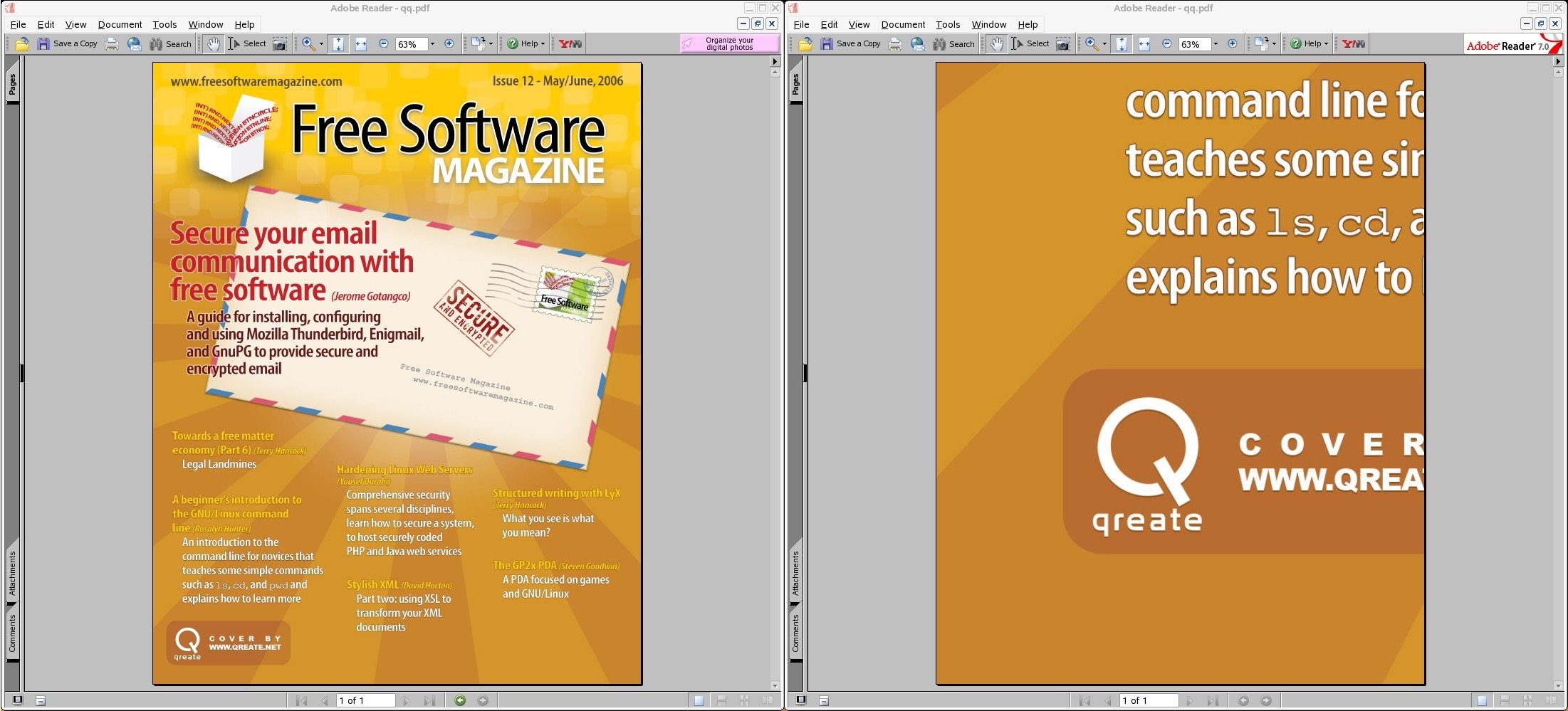The height and width of the screenshot is (711, 1568).
Task: Open Search binoculars in right window
Action: (953, 44)
